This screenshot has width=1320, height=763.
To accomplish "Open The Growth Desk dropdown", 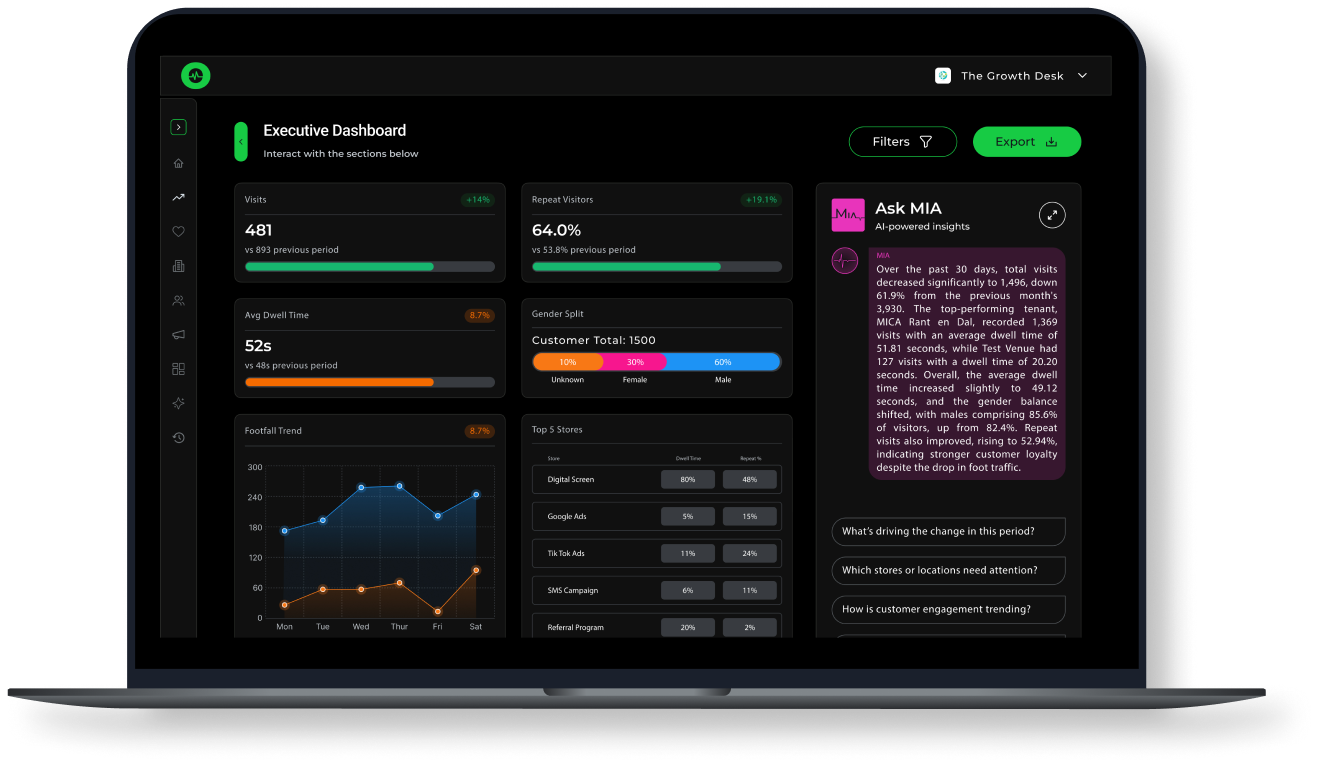I will pos(1011,76).
